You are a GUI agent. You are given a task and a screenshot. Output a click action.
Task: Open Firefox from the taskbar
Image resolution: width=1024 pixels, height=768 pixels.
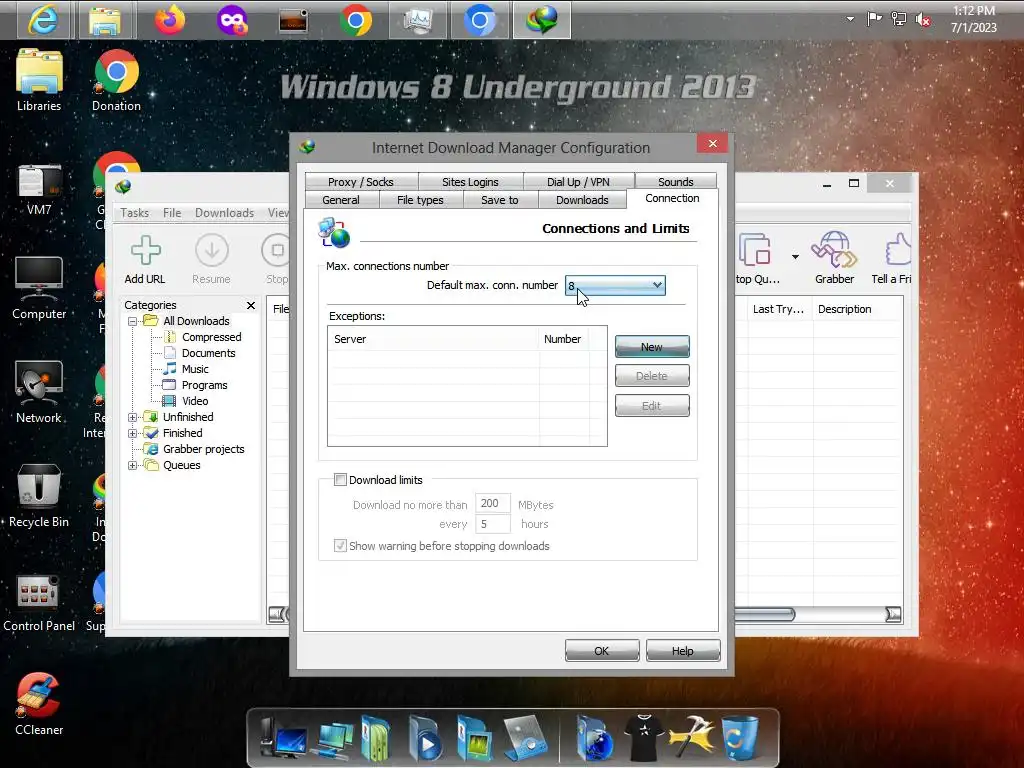click(x=170, y=20)
